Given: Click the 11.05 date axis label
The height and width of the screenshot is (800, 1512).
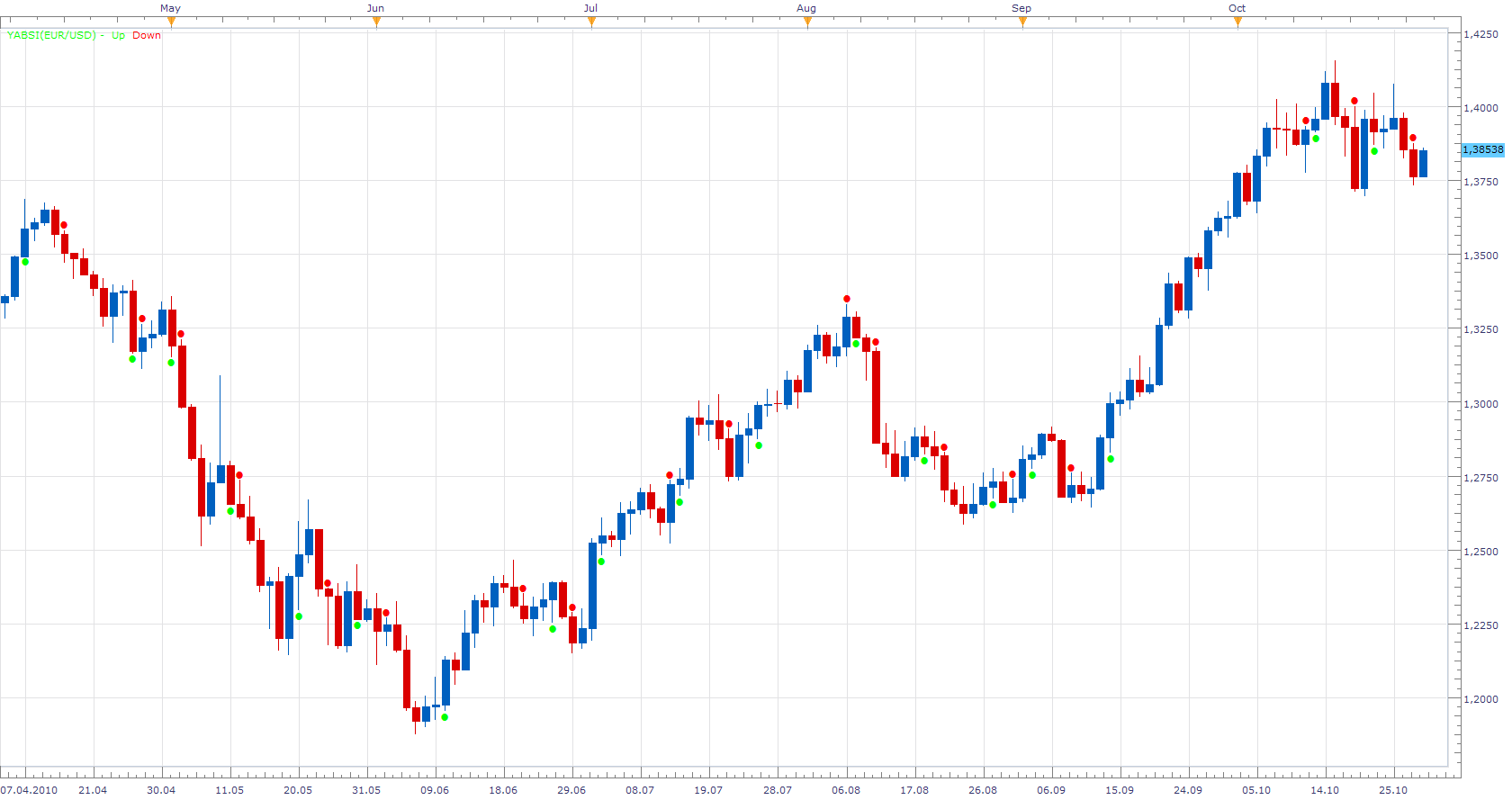Looking at the screenshot, I should coord(229,790).
